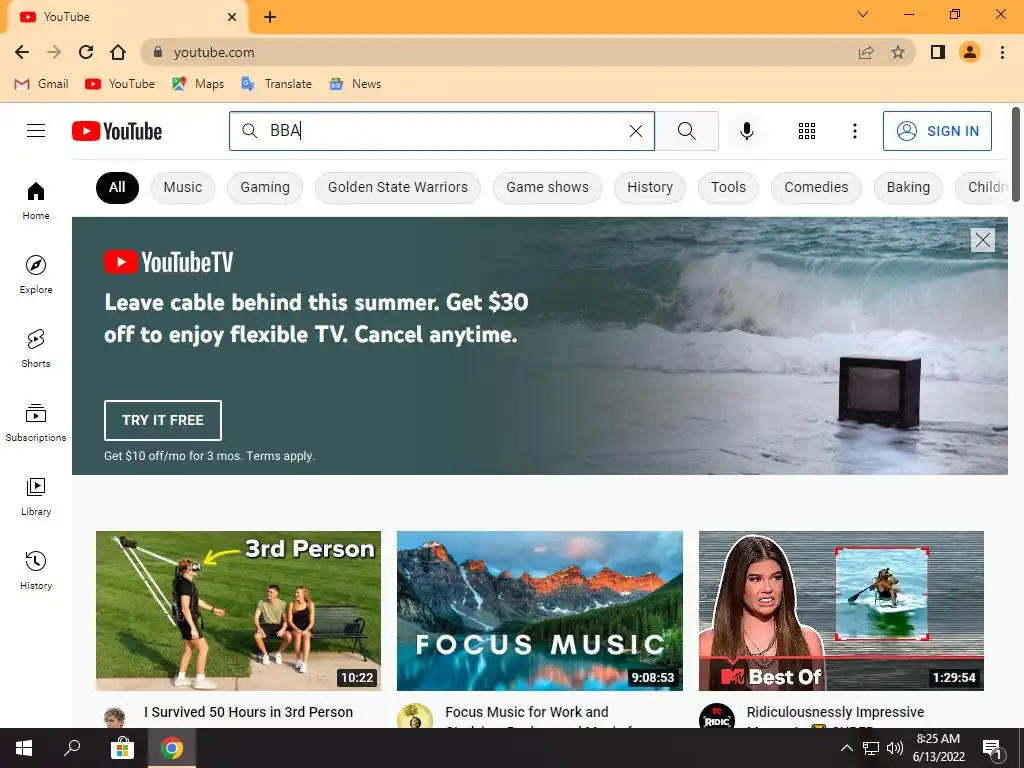
Task: Reload the page
Action: [x=86, y=52]
